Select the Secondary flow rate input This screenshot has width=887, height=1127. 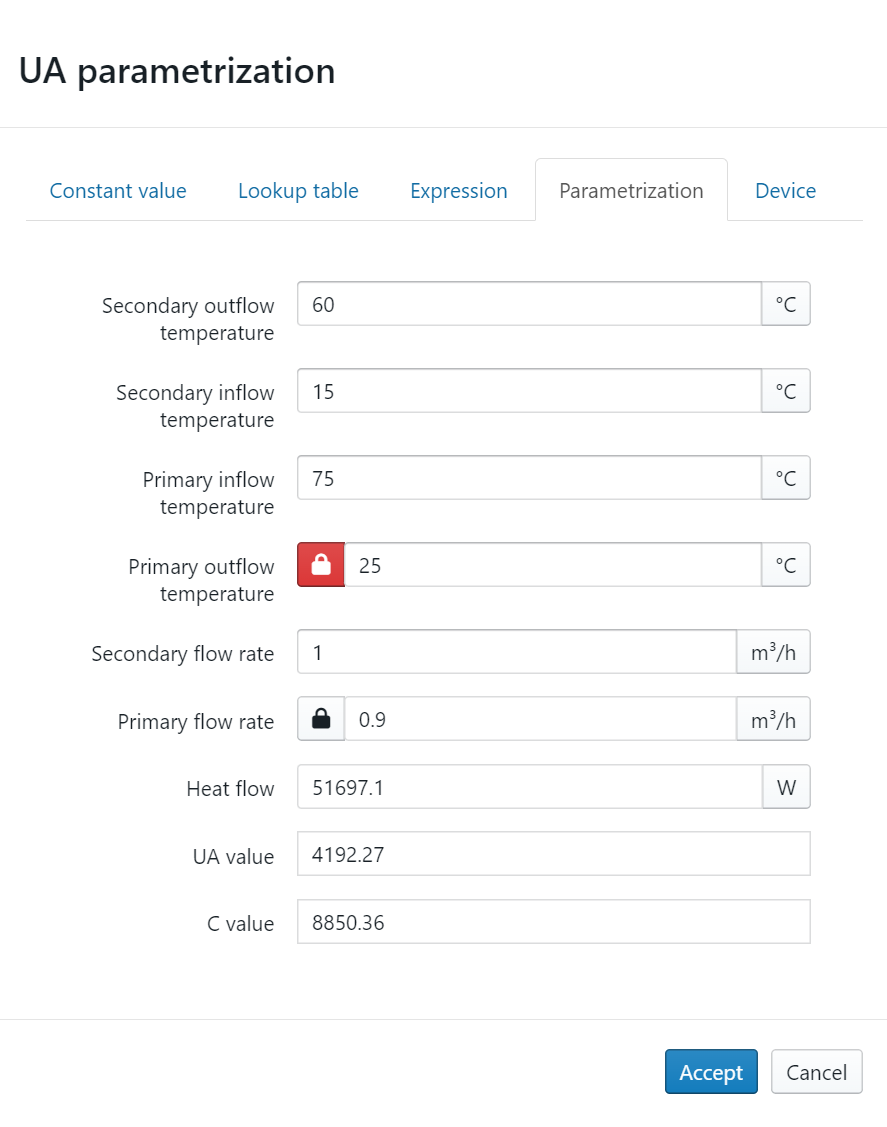[x=516, y=652]
